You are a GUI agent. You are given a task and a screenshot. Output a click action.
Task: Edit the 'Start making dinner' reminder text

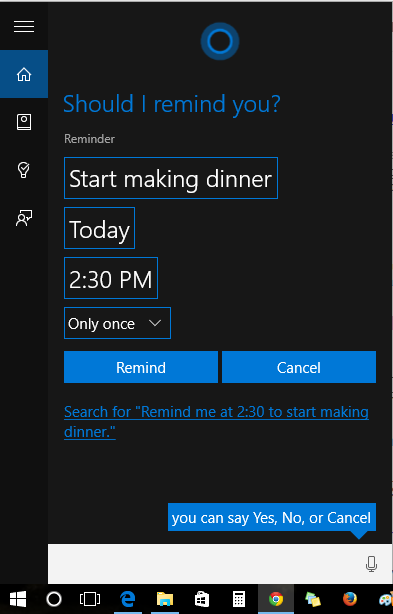click(x=171, y=178)
